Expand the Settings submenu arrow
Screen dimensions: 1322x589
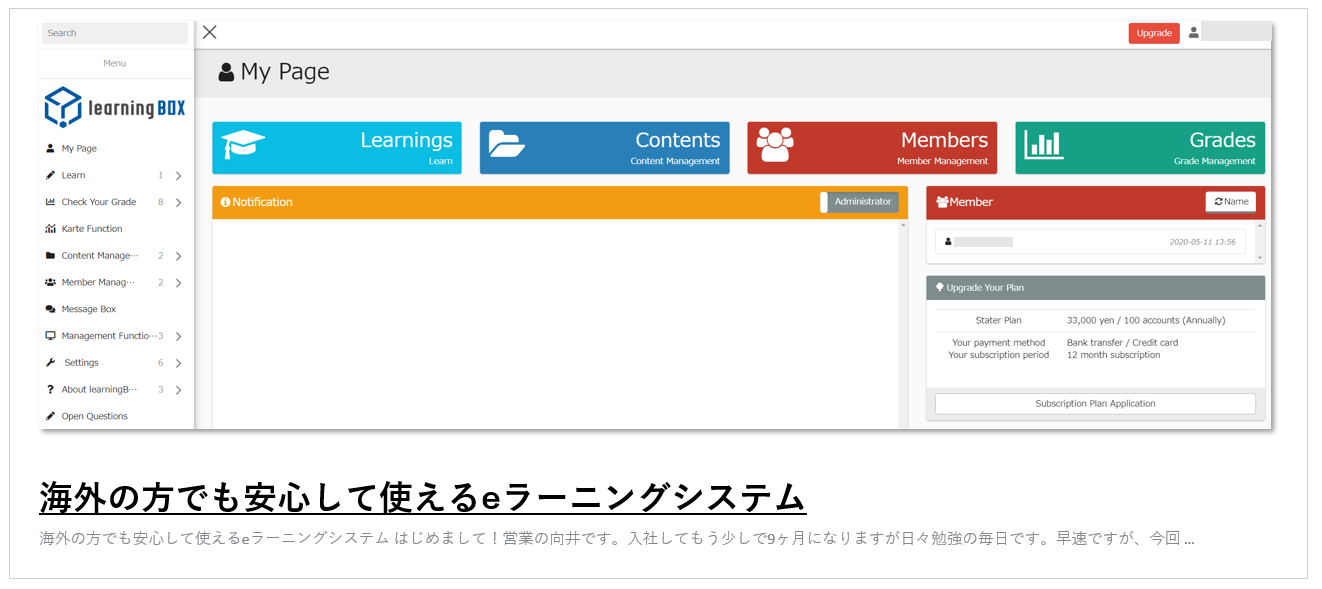coord(178,363)
